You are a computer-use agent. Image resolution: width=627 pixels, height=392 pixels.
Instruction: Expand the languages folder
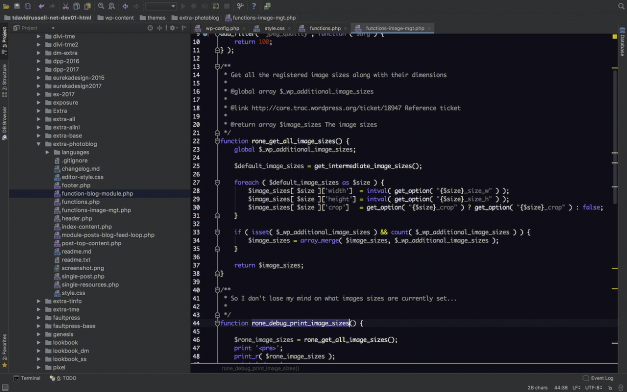click(x=47, y=152)
